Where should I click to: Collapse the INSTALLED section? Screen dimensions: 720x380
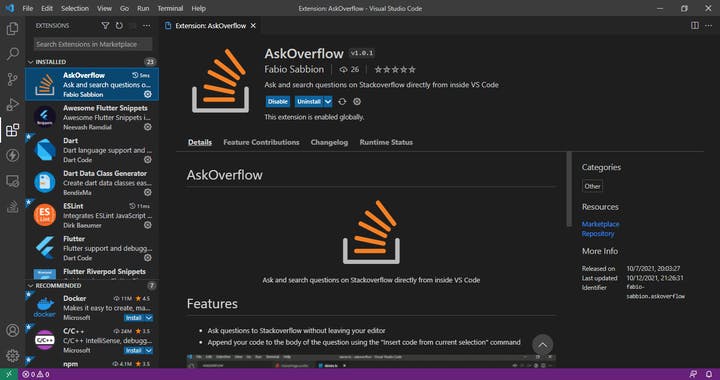tap(92, 61)
